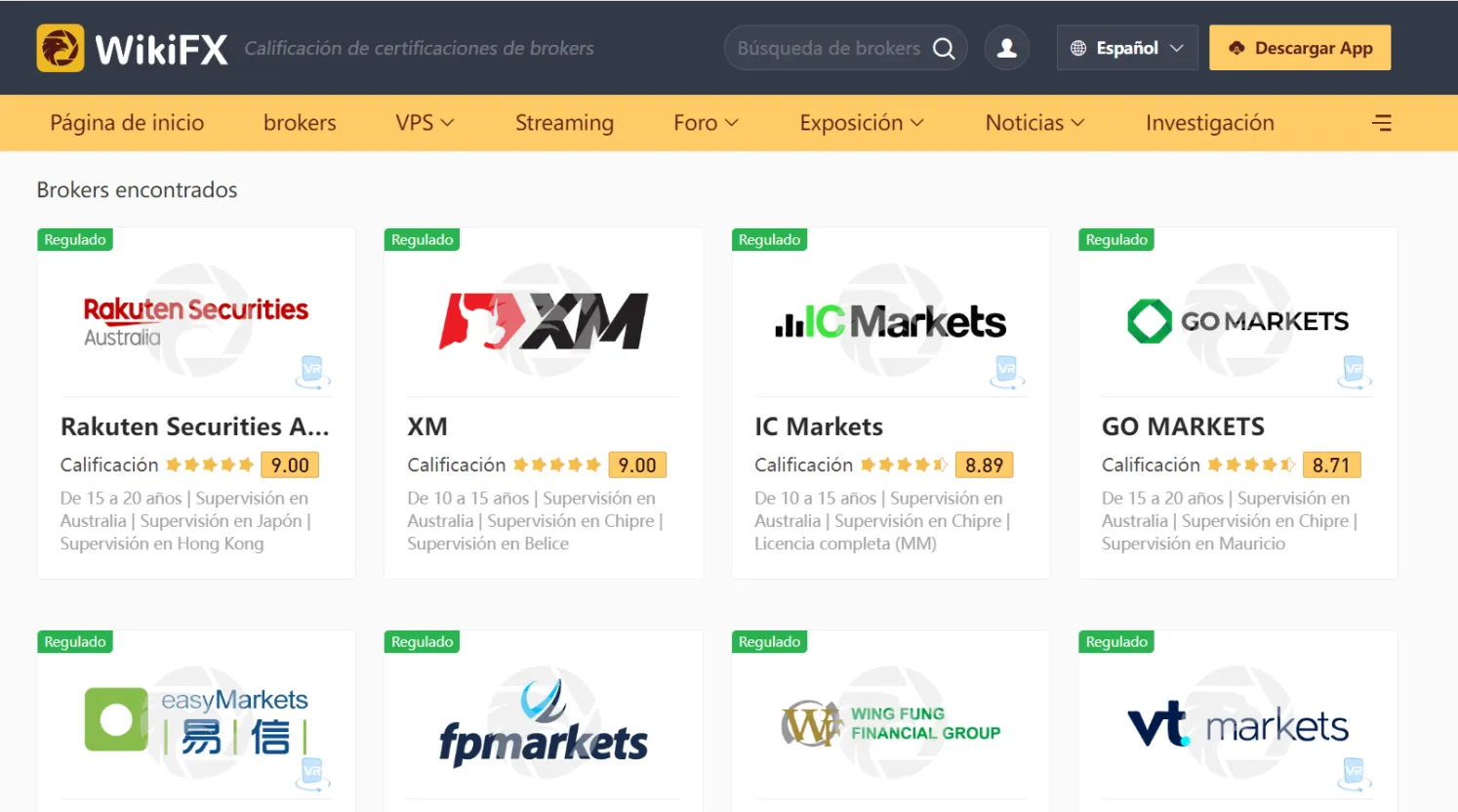Go to Página de inicio
This screenshot has height=812, width=1458.
[127, 123]
